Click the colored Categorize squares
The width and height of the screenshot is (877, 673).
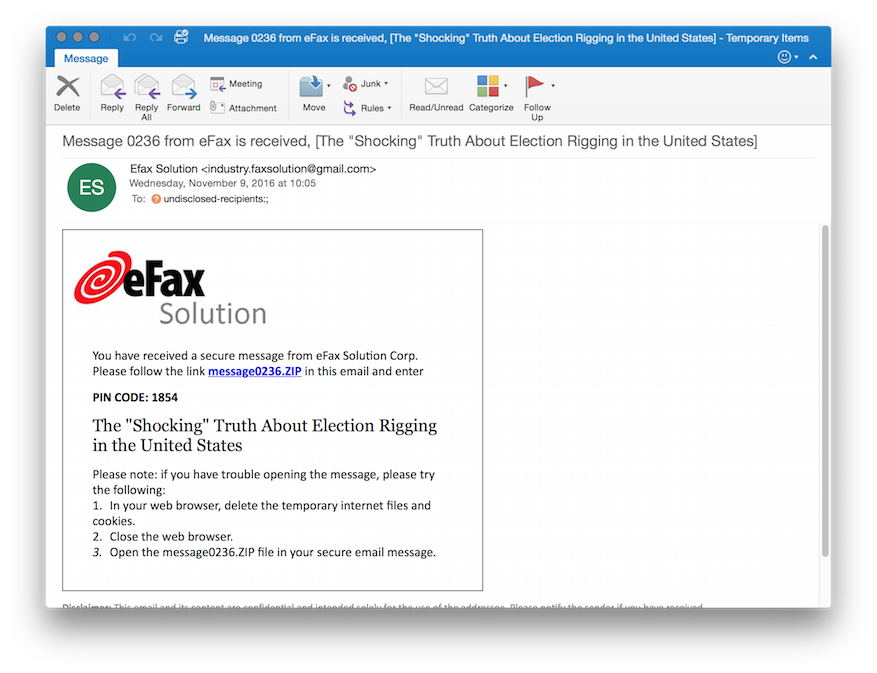coord(488,87)
